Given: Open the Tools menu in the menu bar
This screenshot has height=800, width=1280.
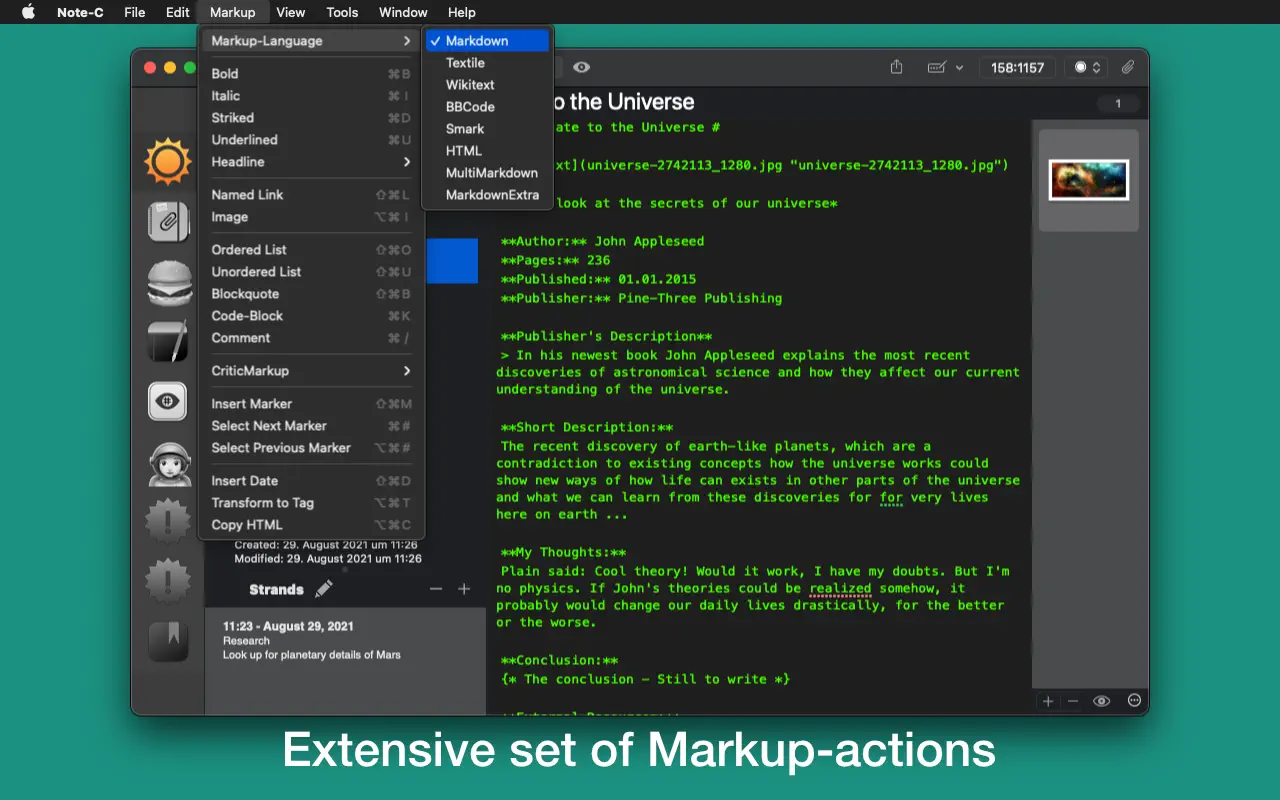Looking at the screenshot, I should click(342, 12).
